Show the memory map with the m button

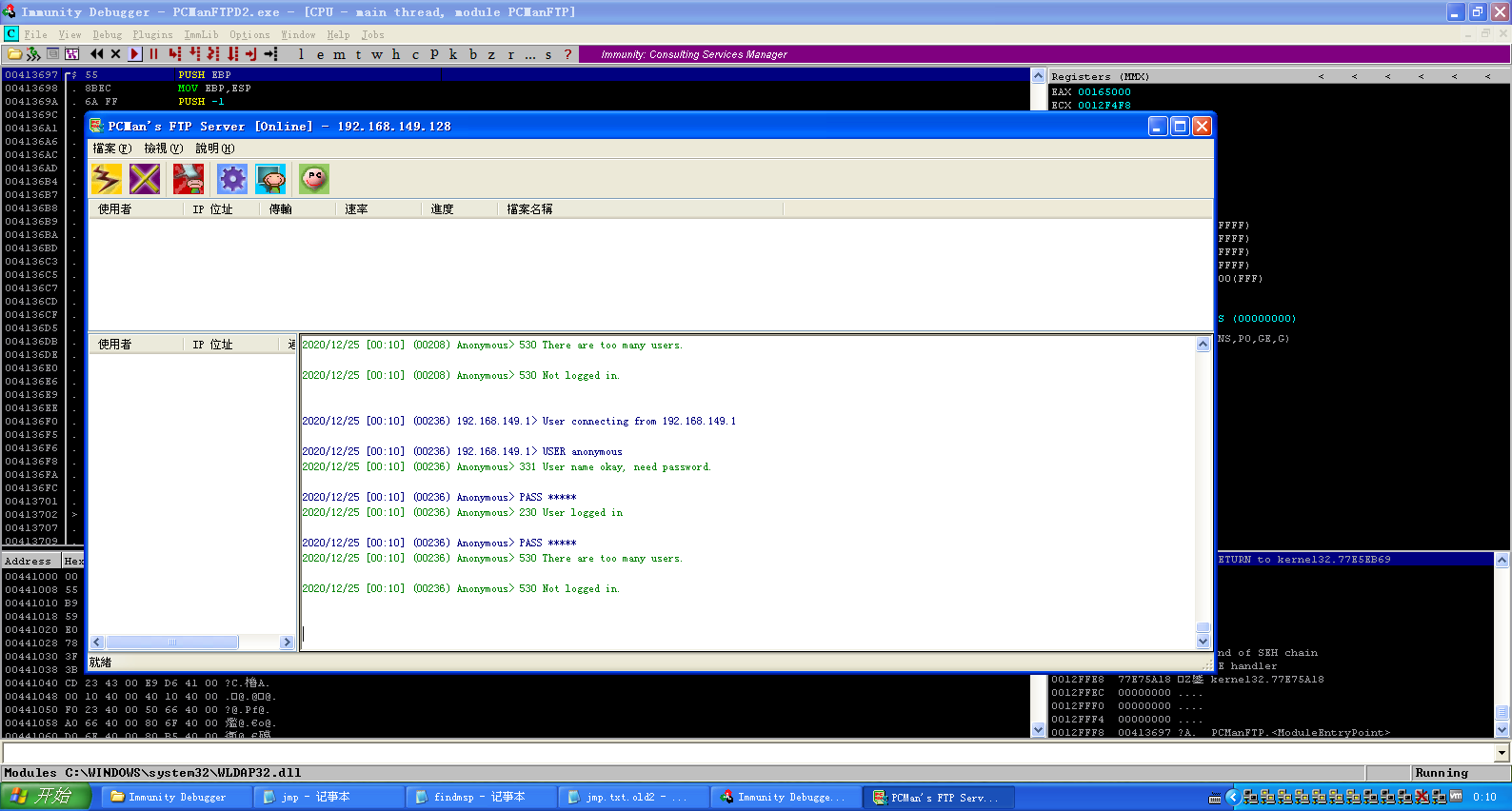pos(339,54)
